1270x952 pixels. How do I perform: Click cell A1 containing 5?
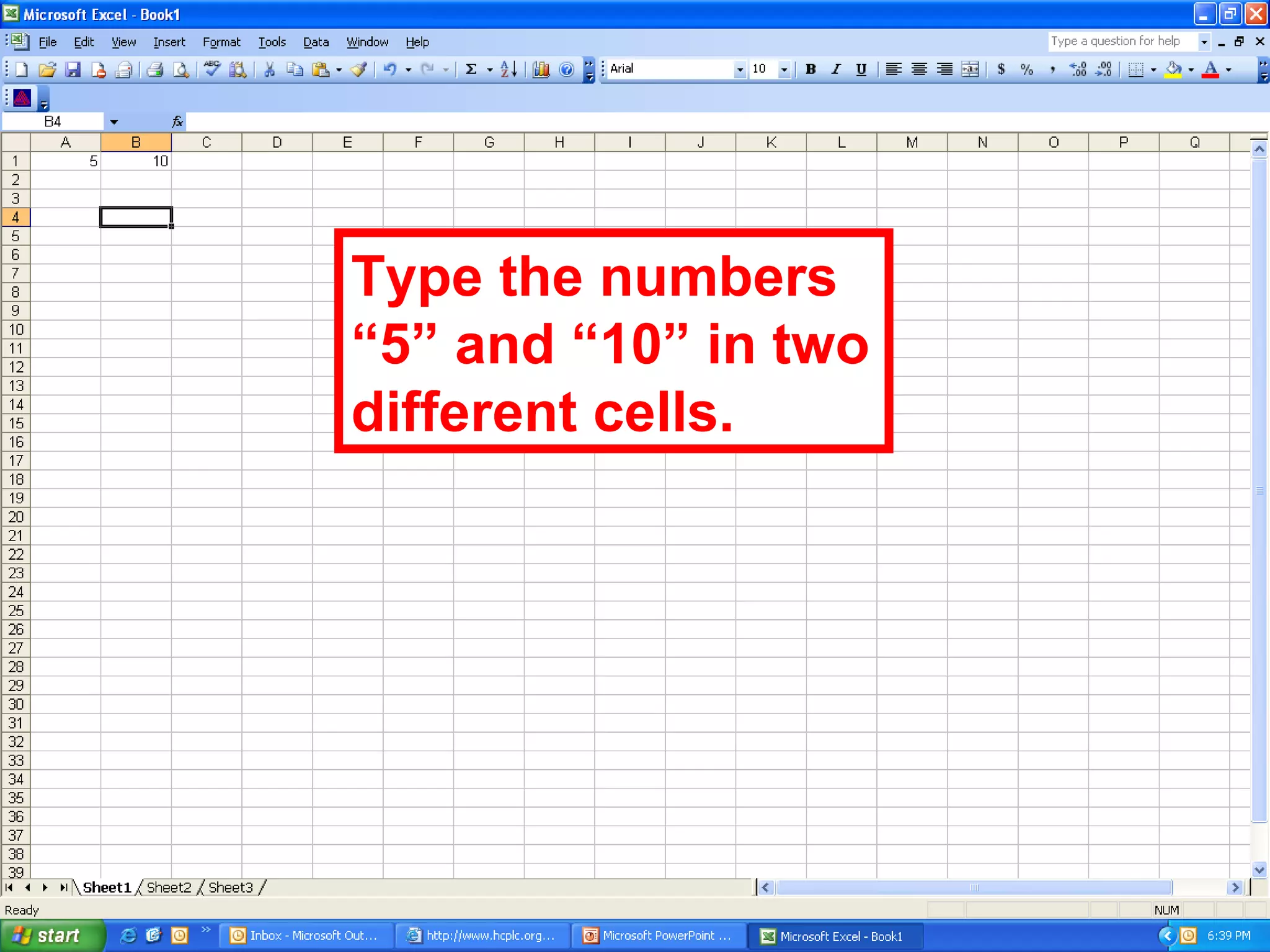[x=66, y=161]
